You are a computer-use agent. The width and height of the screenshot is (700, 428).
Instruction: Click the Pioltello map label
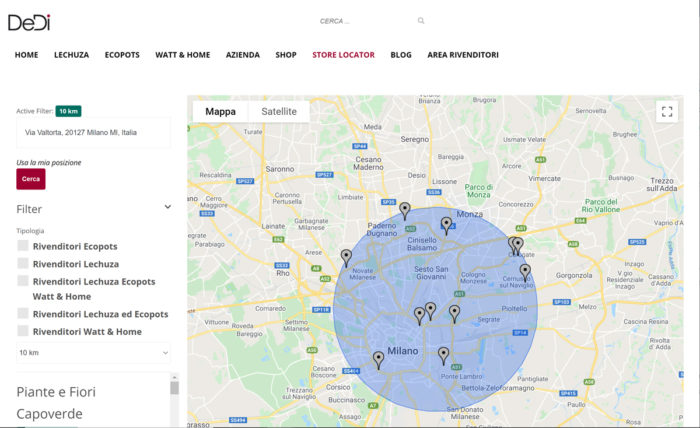[x=514, y=308]
